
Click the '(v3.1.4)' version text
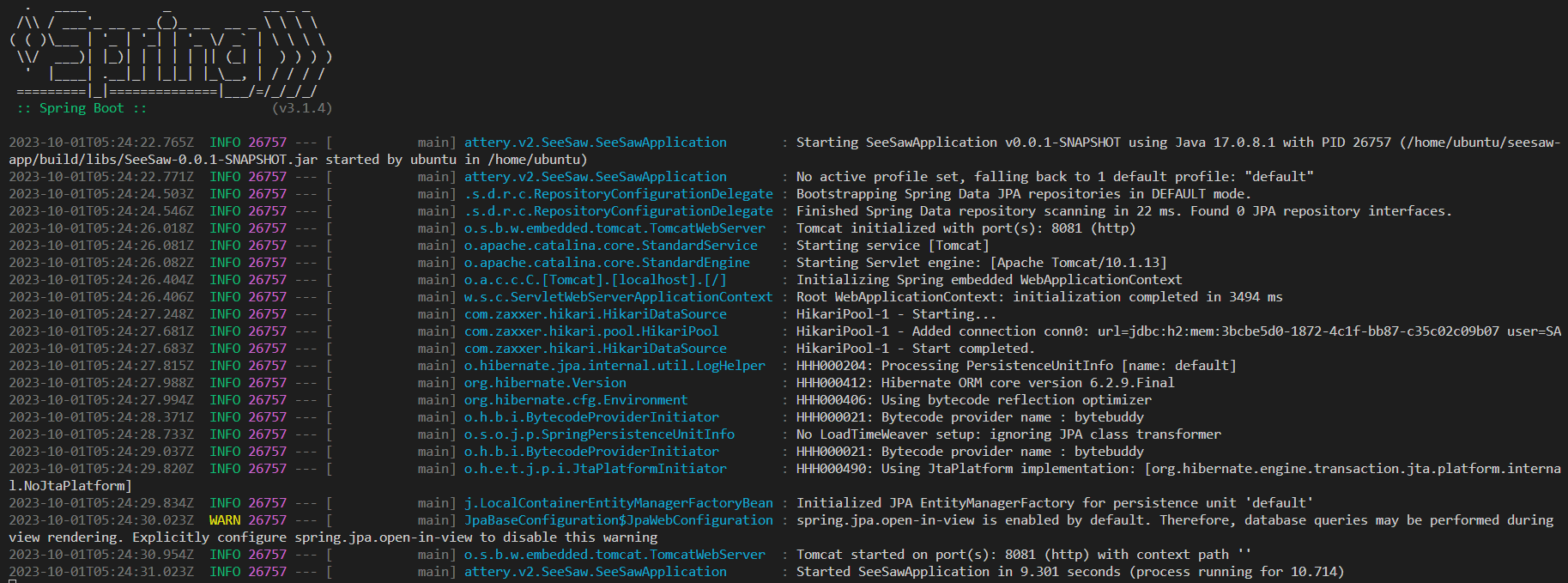(x=301, y=108)
